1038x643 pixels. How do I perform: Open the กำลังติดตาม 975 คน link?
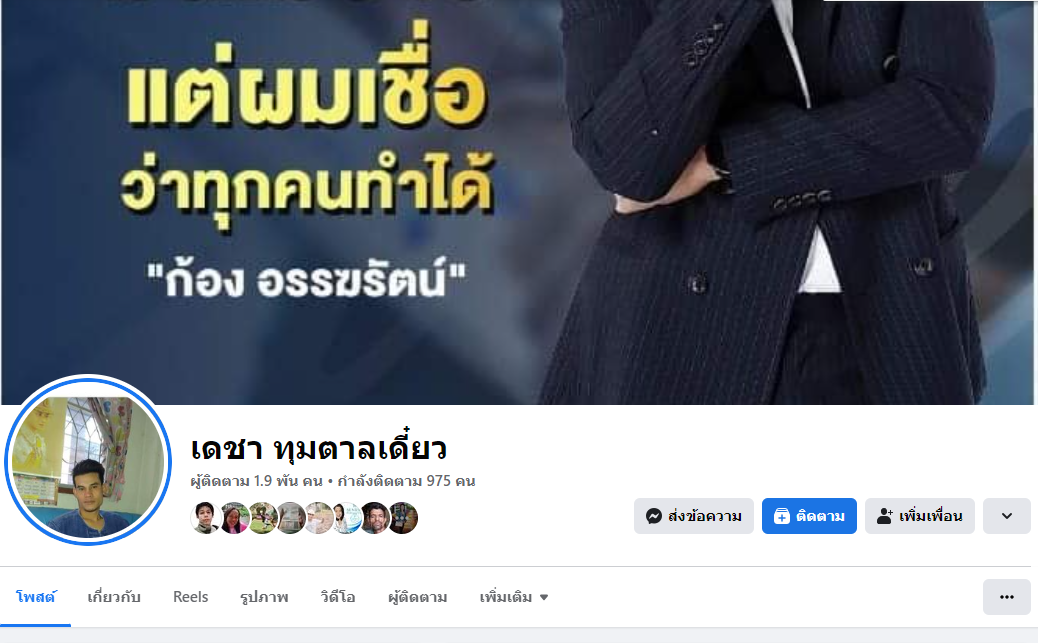point(406,481)
